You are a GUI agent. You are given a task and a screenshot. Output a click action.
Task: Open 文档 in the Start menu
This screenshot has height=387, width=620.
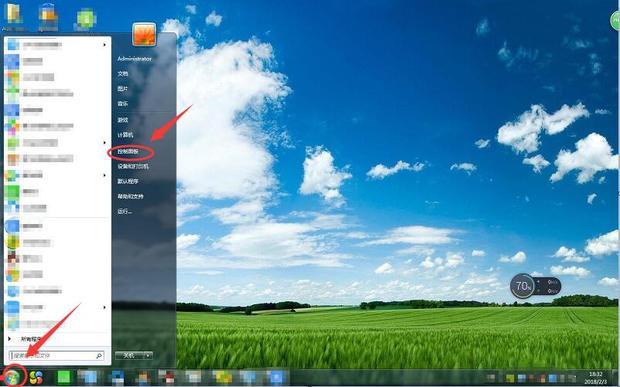click(123, 74)
